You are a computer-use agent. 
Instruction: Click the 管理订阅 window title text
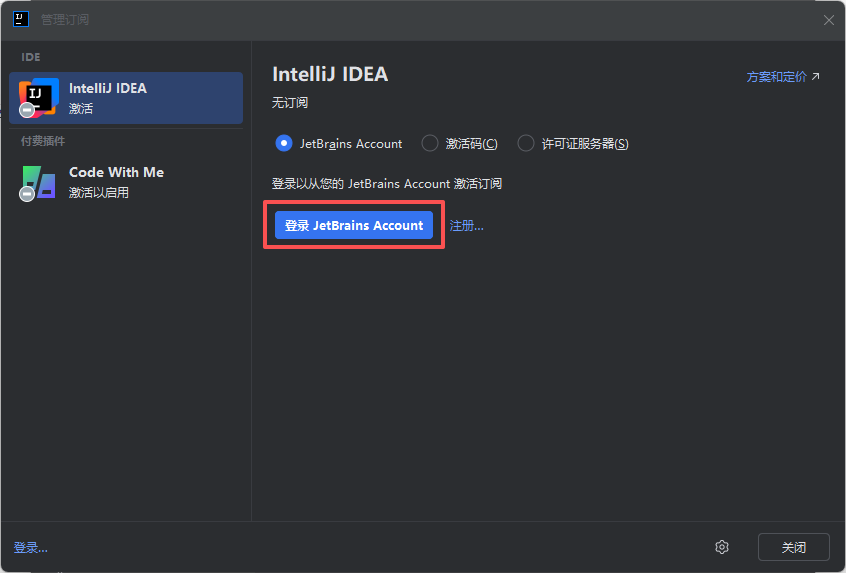[x=65, y=19]
